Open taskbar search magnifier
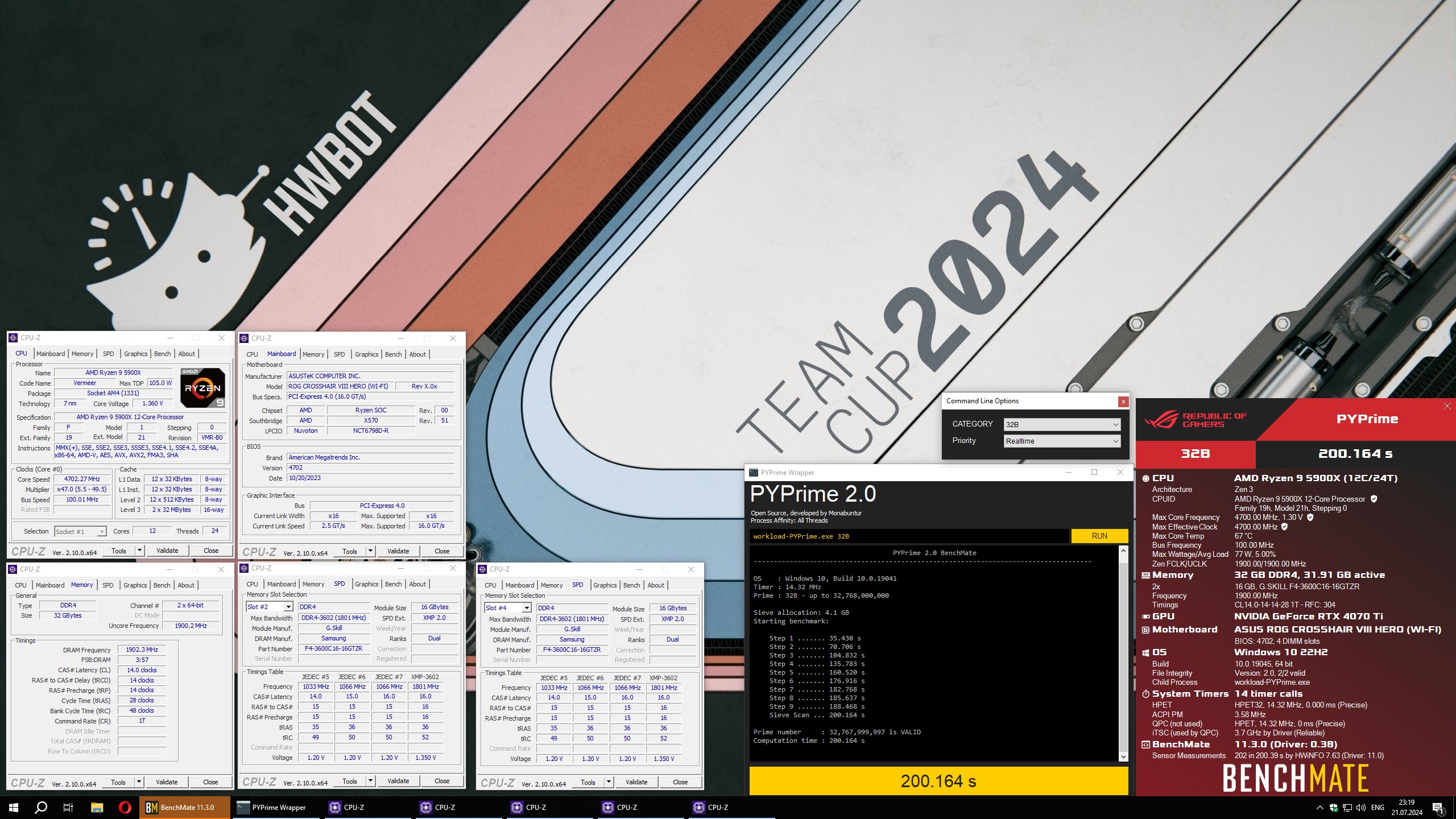Image resolution: width=1456 pixels, height=819 pixels. click(41, 808)
